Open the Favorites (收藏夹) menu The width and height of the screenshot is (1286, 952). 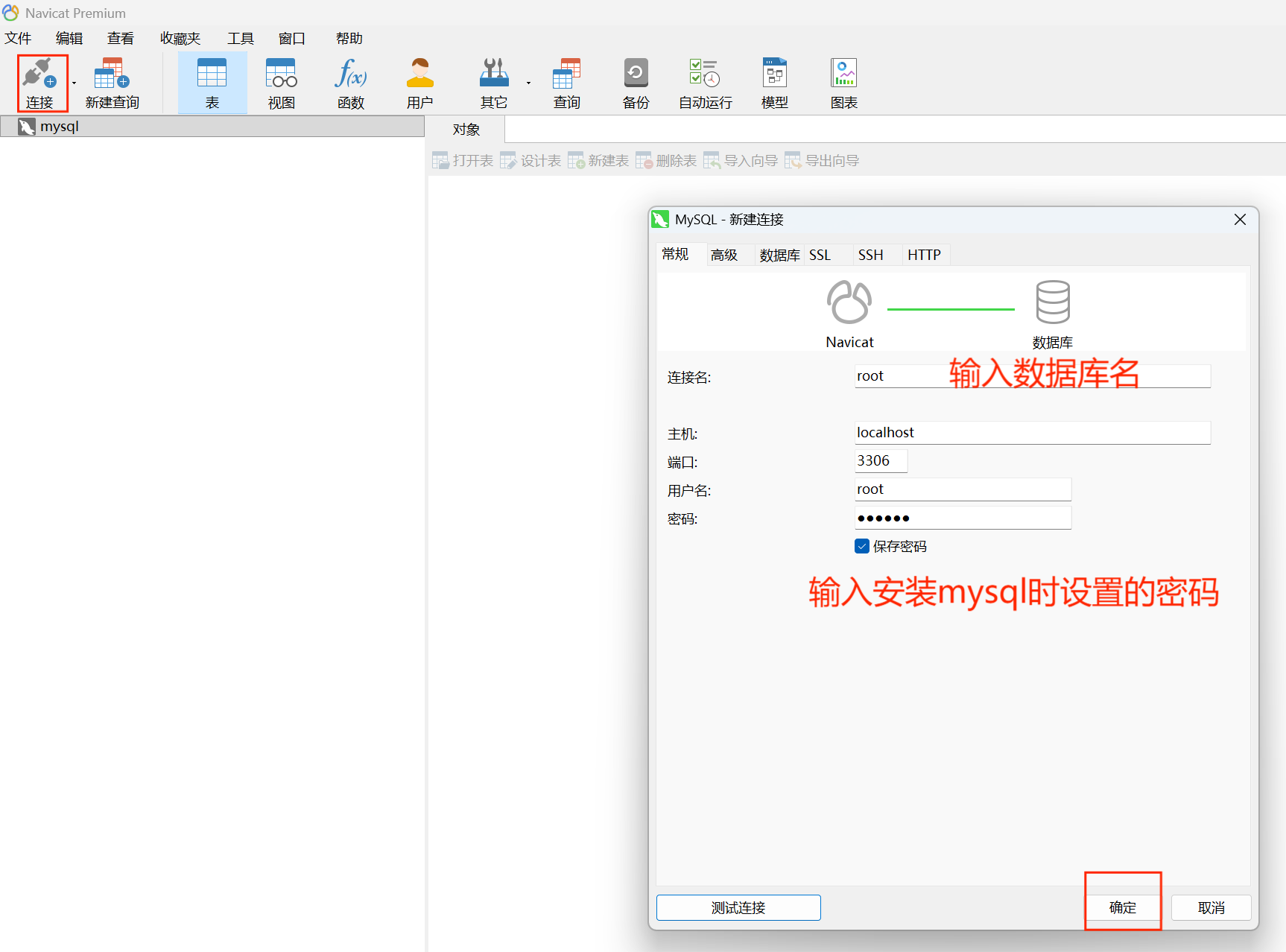(x=180, y=38)
